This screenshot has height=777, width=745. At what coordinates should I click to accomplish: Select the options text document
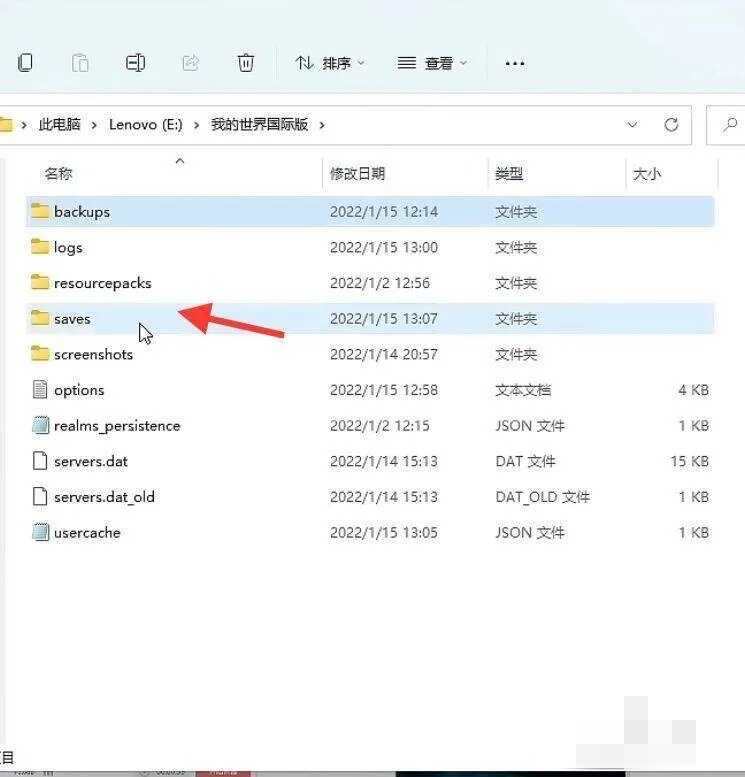[x=79, y=390]
